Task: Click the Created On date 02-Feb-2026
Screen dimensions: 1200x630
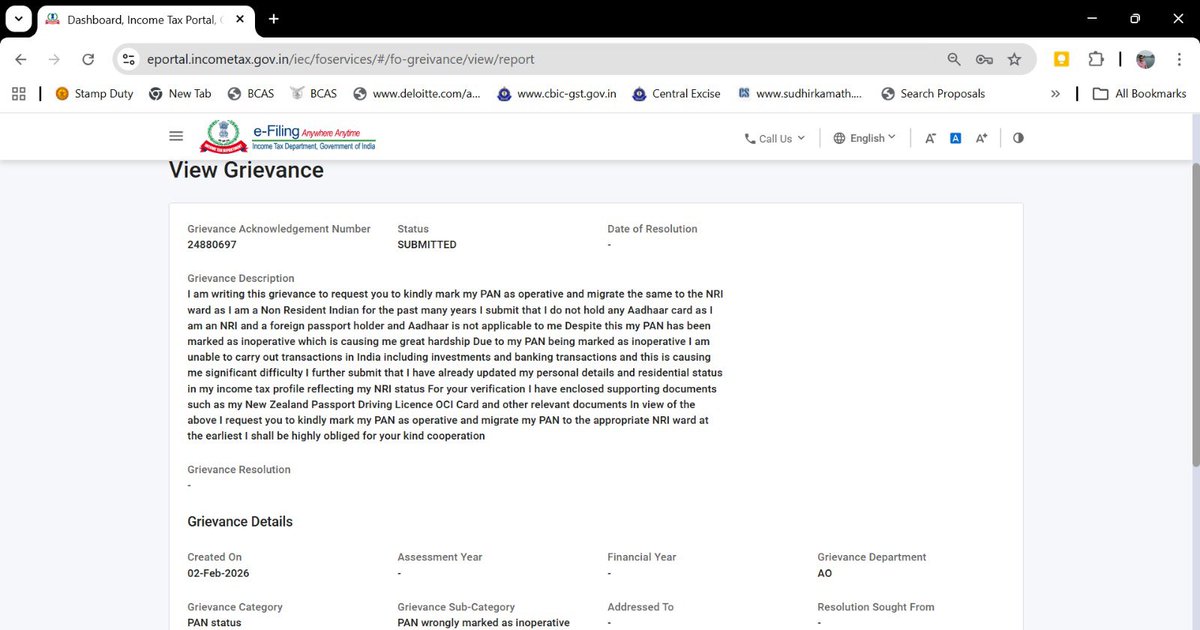Action: click(218, 573)
